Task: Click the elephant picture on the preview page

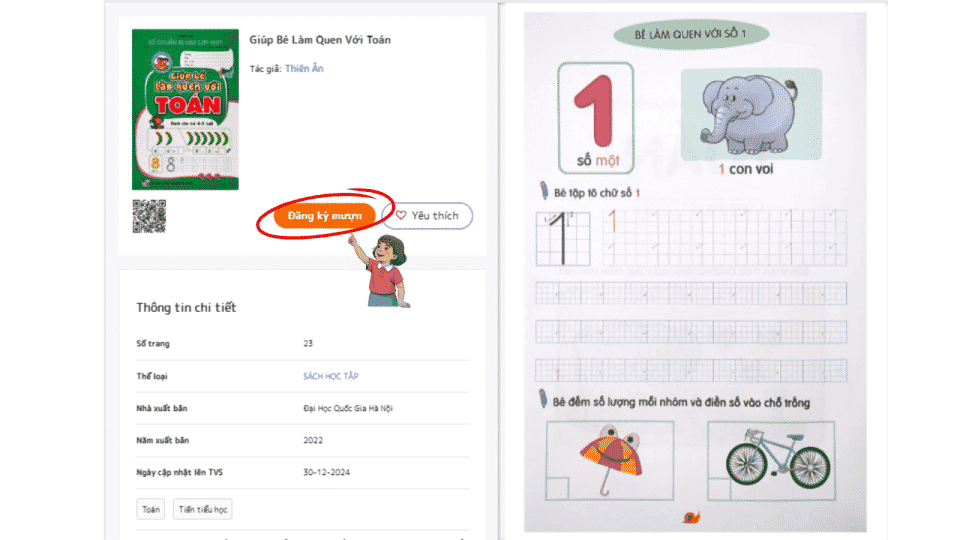Action: pos(751,114)
